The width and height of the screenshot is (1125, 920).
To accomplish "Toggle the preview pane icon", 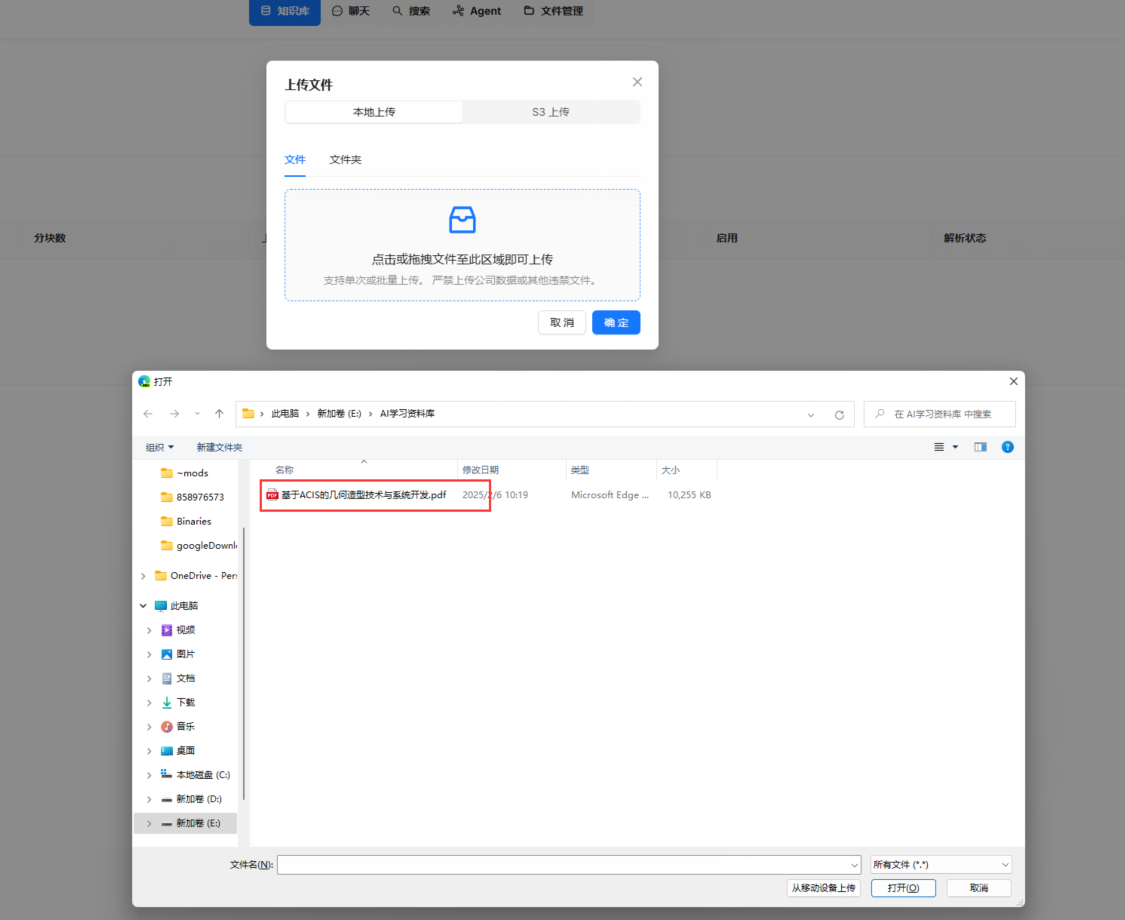I will pos(980,447).
